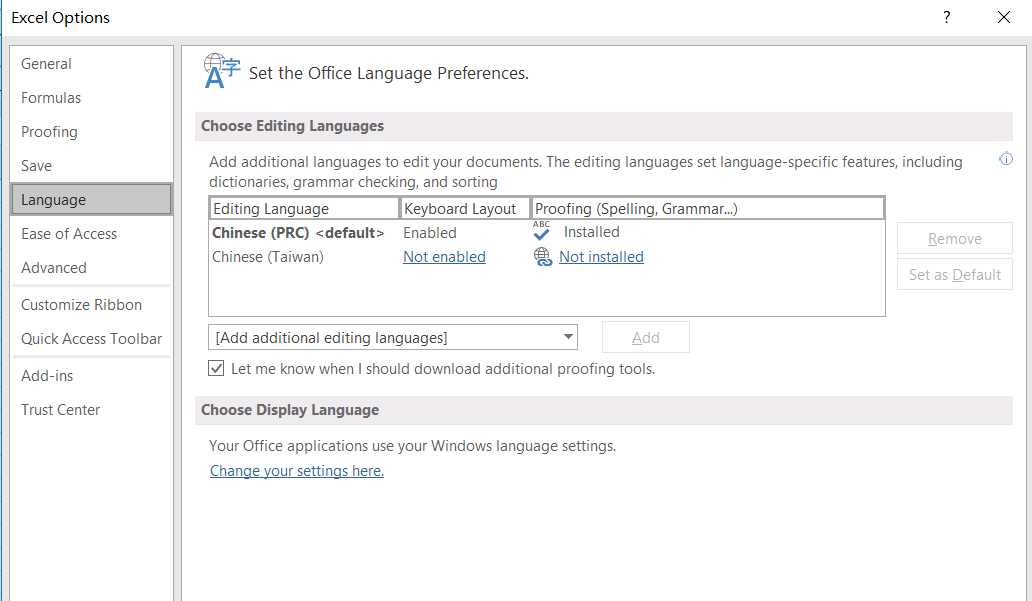Viewport: 1032px width, 601px height.
Task: Click the Enabled keyboard status text
Action: point(430,232)
